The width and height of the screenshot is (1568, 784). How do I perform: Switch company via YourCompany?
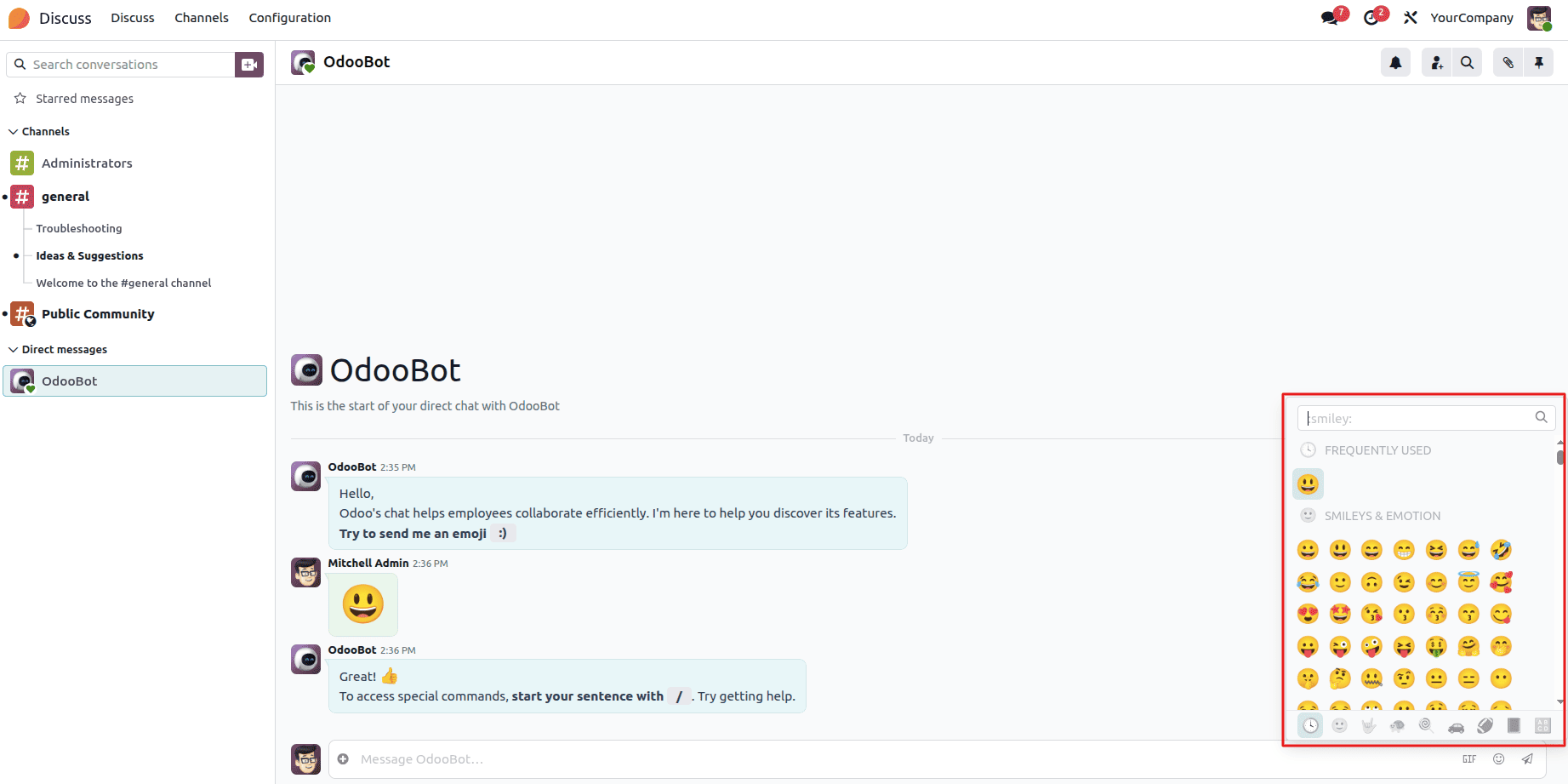(1472, 18)
